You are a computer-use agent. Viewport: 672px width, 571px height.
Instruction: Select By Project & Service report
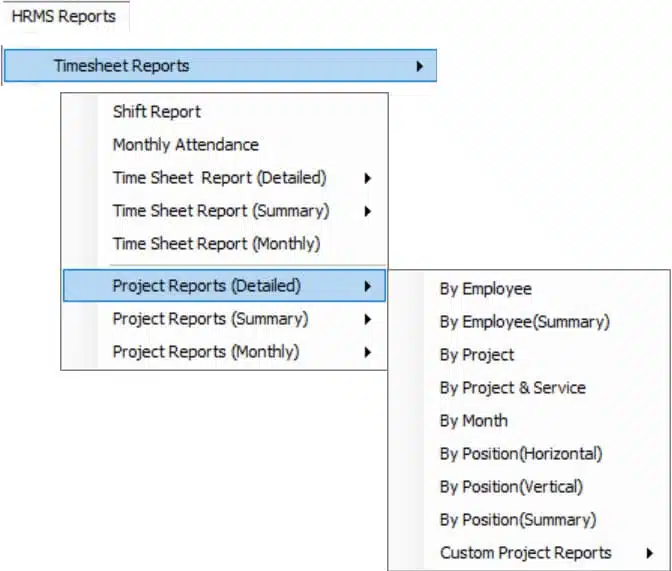tap(529, 388)
